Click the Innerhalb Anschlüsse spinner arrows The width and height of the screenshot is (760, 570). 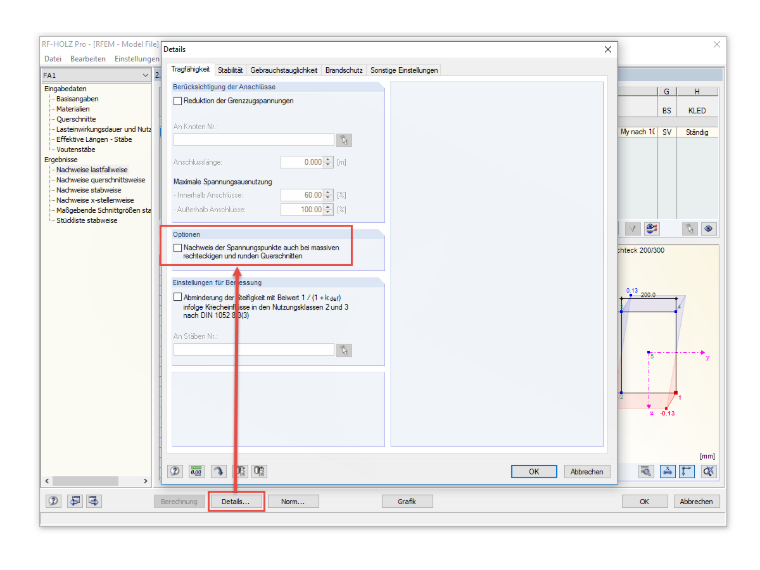click(328, 195)
